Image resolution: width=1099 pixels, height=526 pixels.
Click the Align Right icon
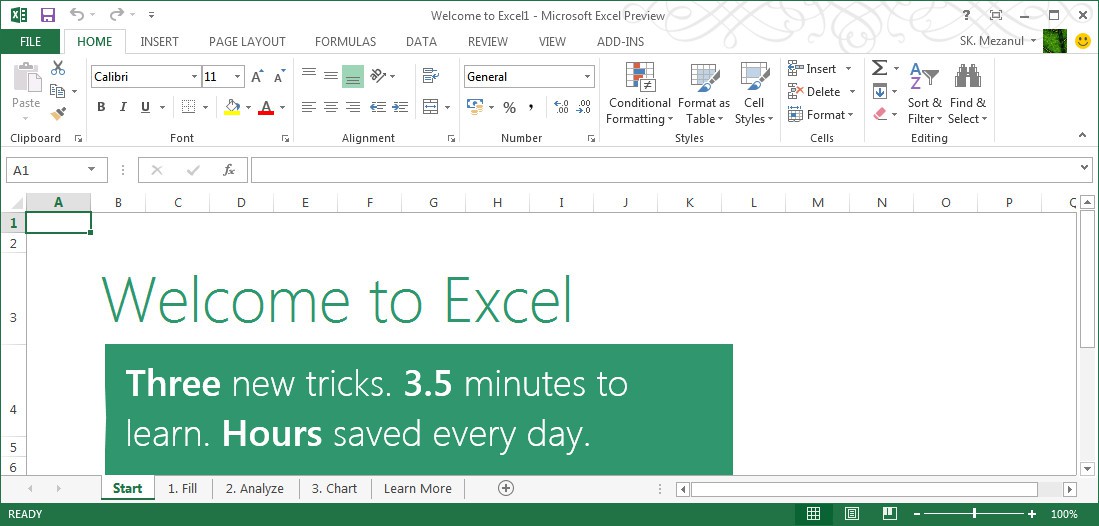pyautogui.click(x=353, y=107)
